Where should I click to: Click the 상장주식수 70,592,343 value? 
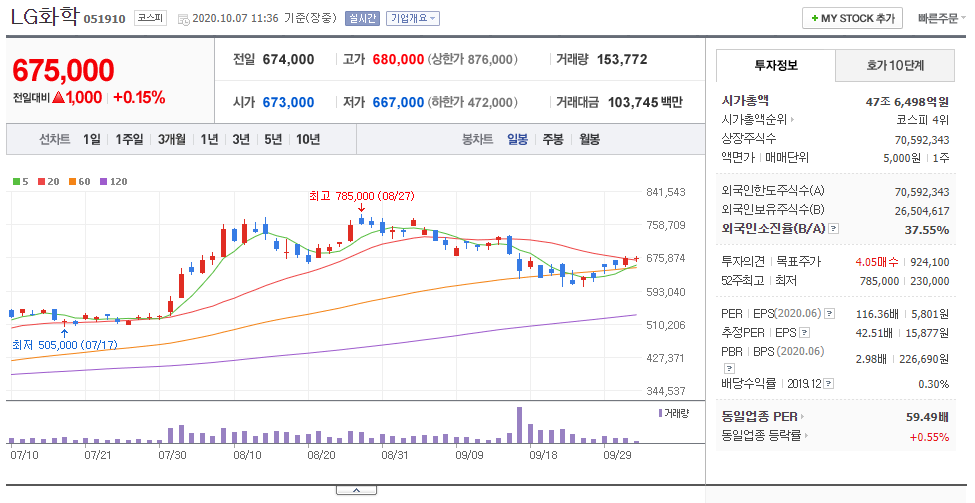(922, 140)
